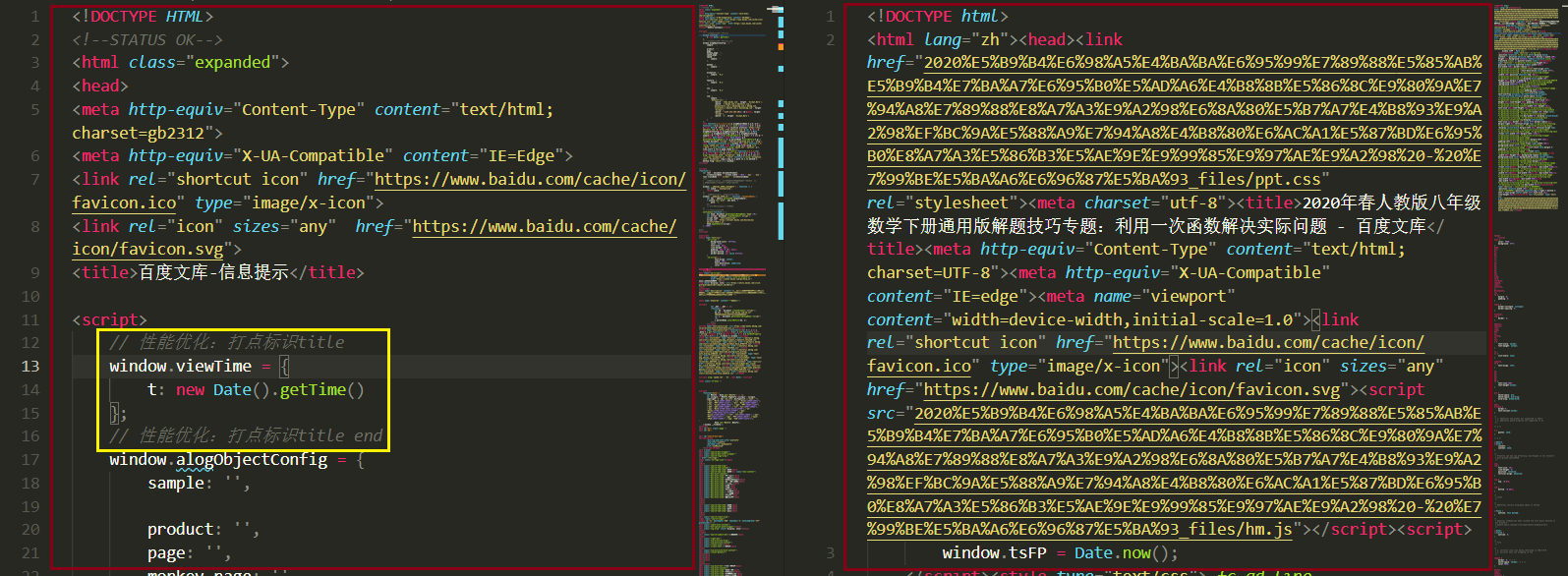Click the class="expanded" attribute
Viewport: 1568px width, 576px height.
point(203,62)
